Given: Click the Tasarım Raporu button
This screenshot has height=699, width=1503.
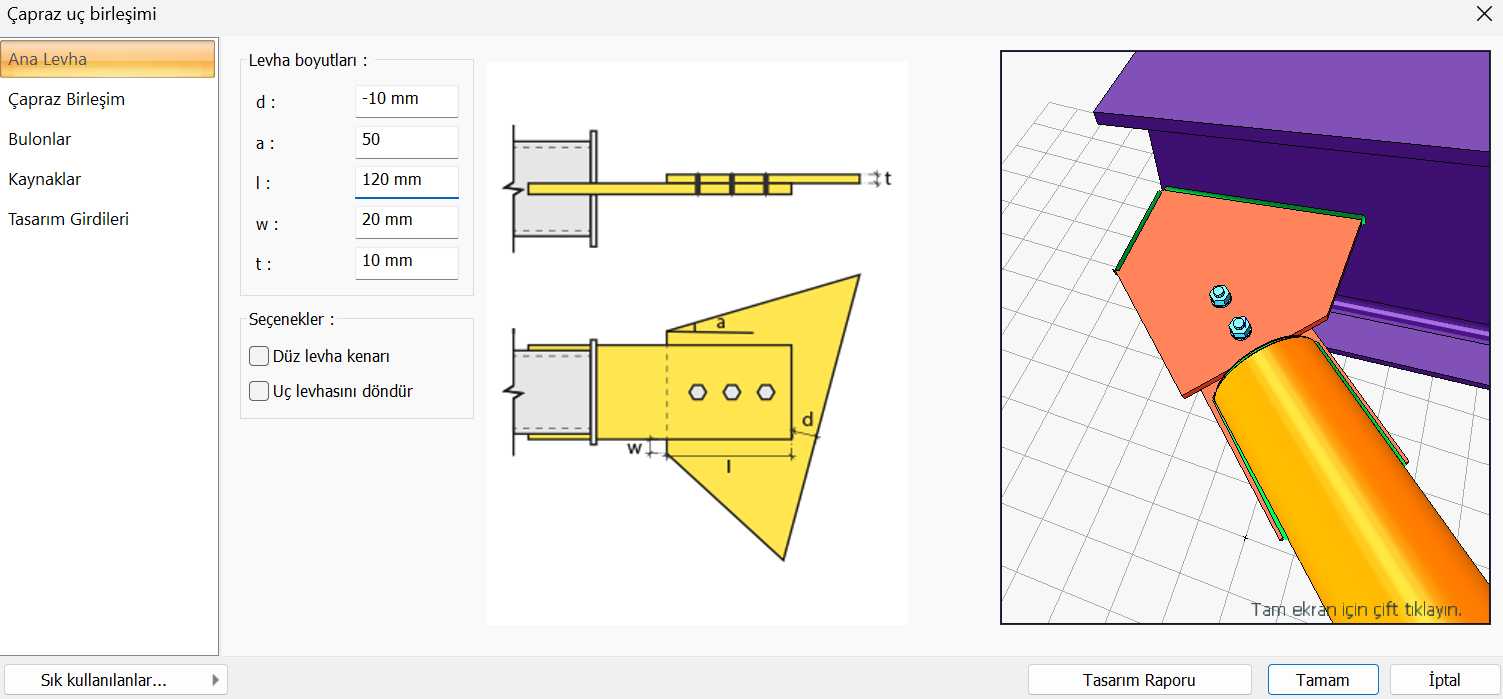Looking at the screenshot, I should click(x=1139, y=680).
